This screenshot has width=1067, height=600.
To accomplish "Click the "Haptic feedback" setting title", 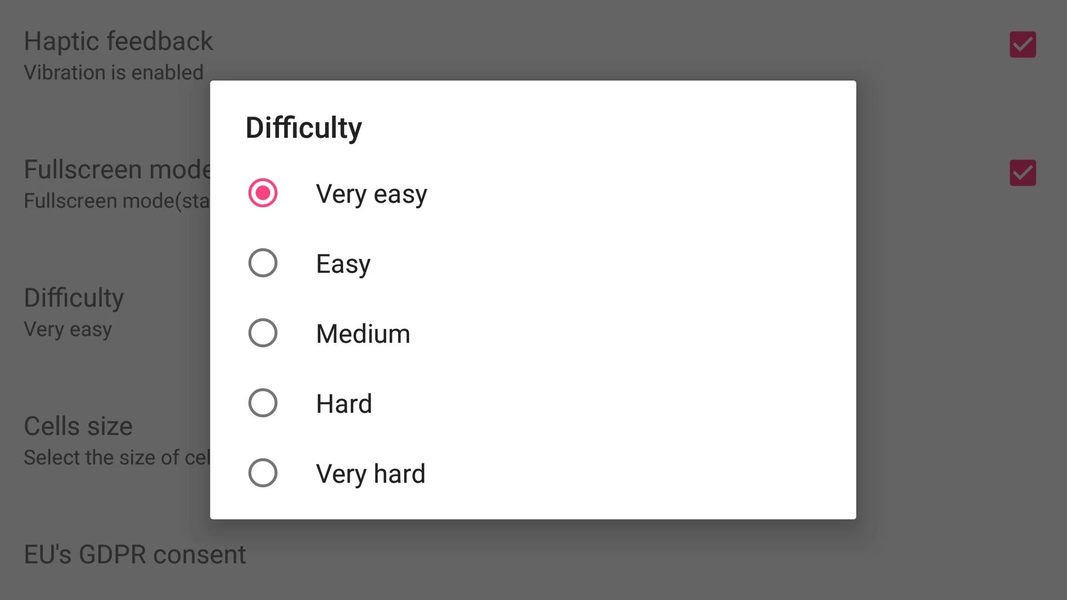I will 118,41.
